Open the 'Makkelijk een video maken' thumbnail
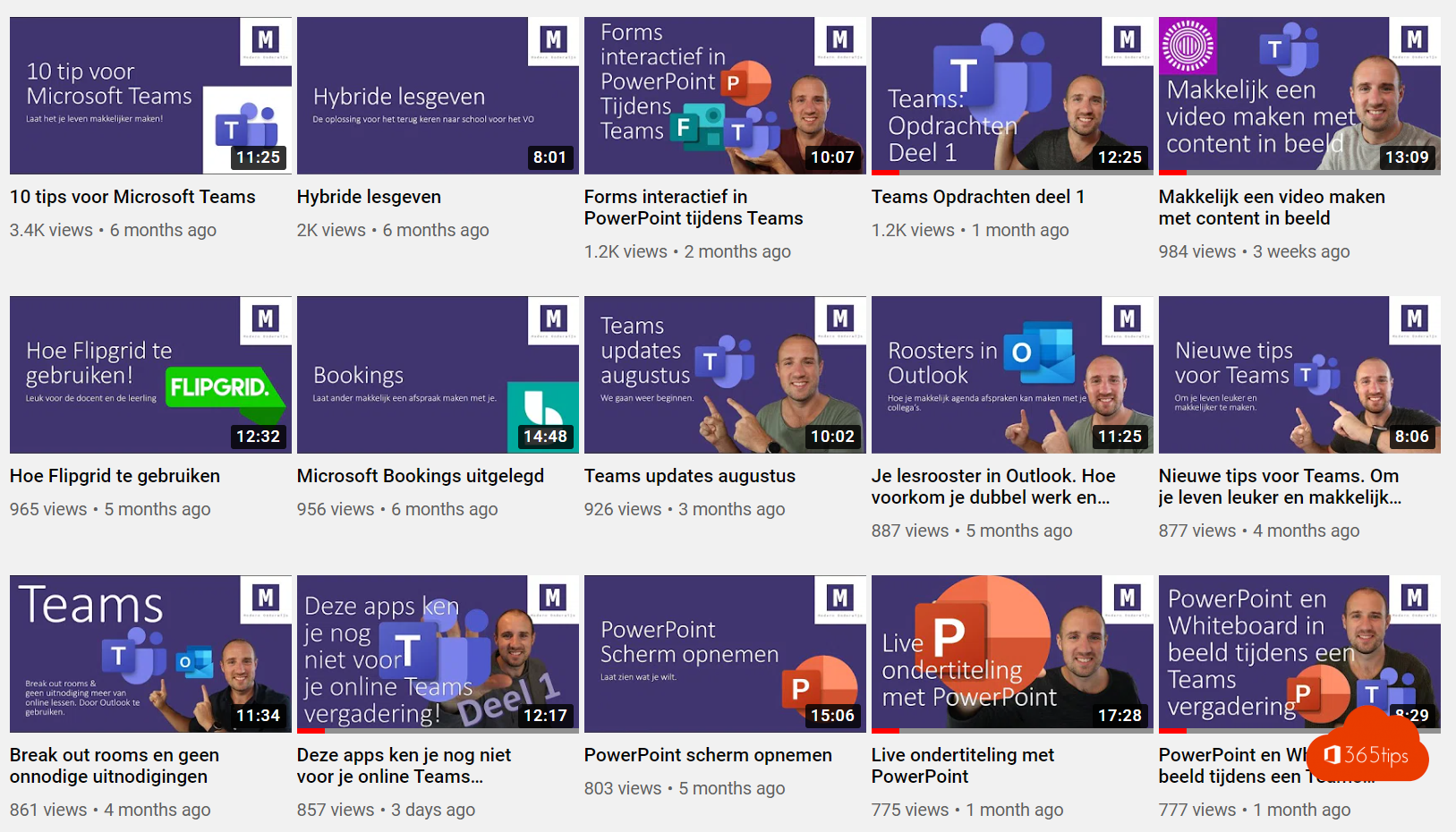This screenshot has height=832, width=1456. [1299, 96]
